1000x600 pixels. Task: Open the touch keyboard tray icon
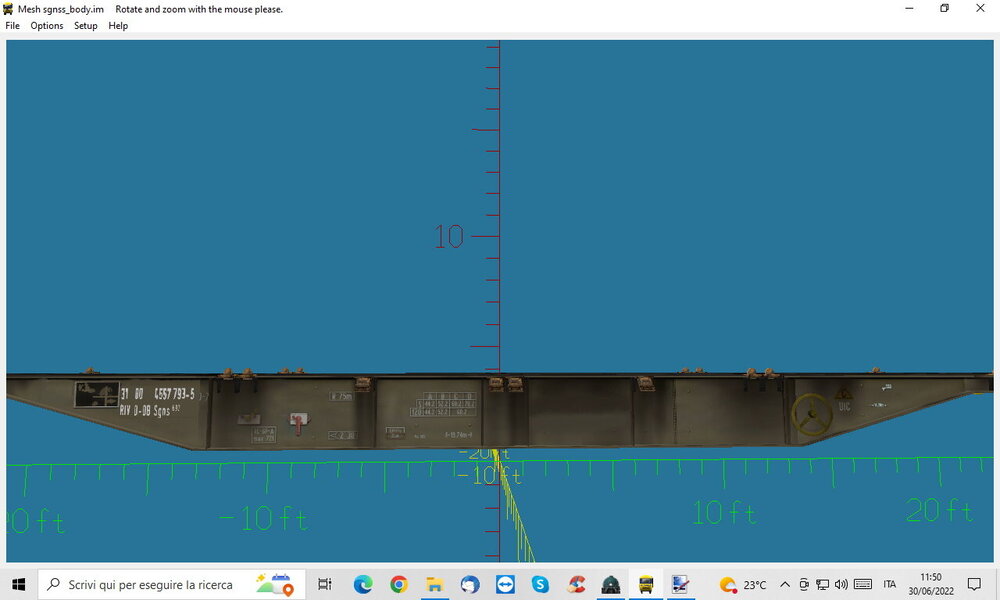pyautogui.click(x=863, y=584)
